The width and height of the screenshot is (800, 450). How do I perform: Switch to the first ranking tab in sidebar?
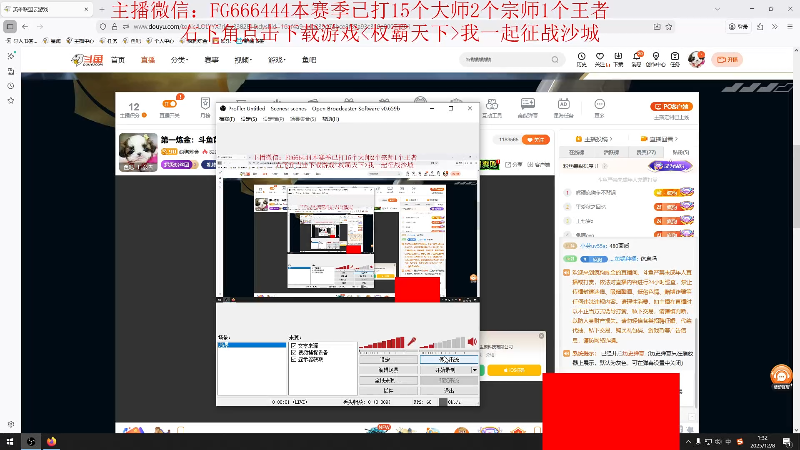(577, 152)
